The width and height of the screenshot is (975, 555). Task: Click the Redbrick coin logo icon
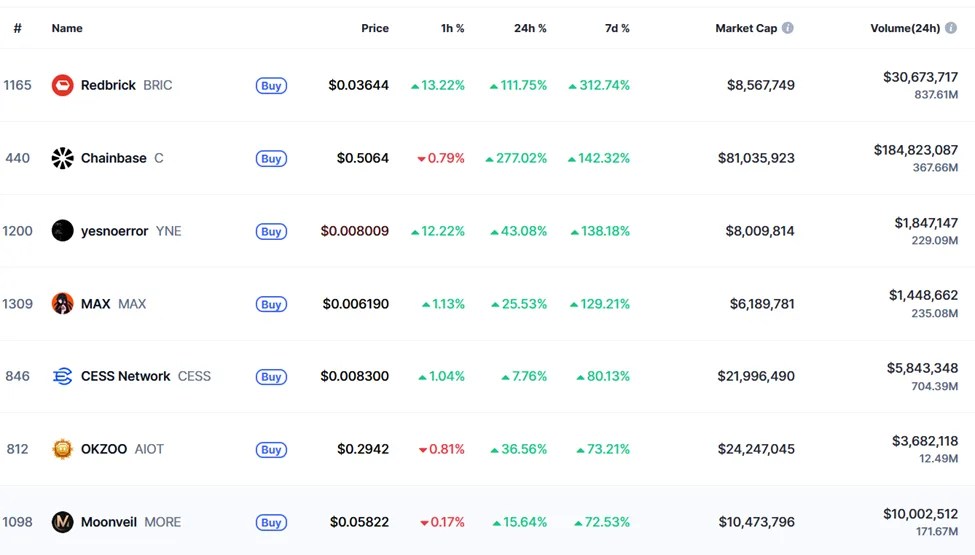pos(62,85)
